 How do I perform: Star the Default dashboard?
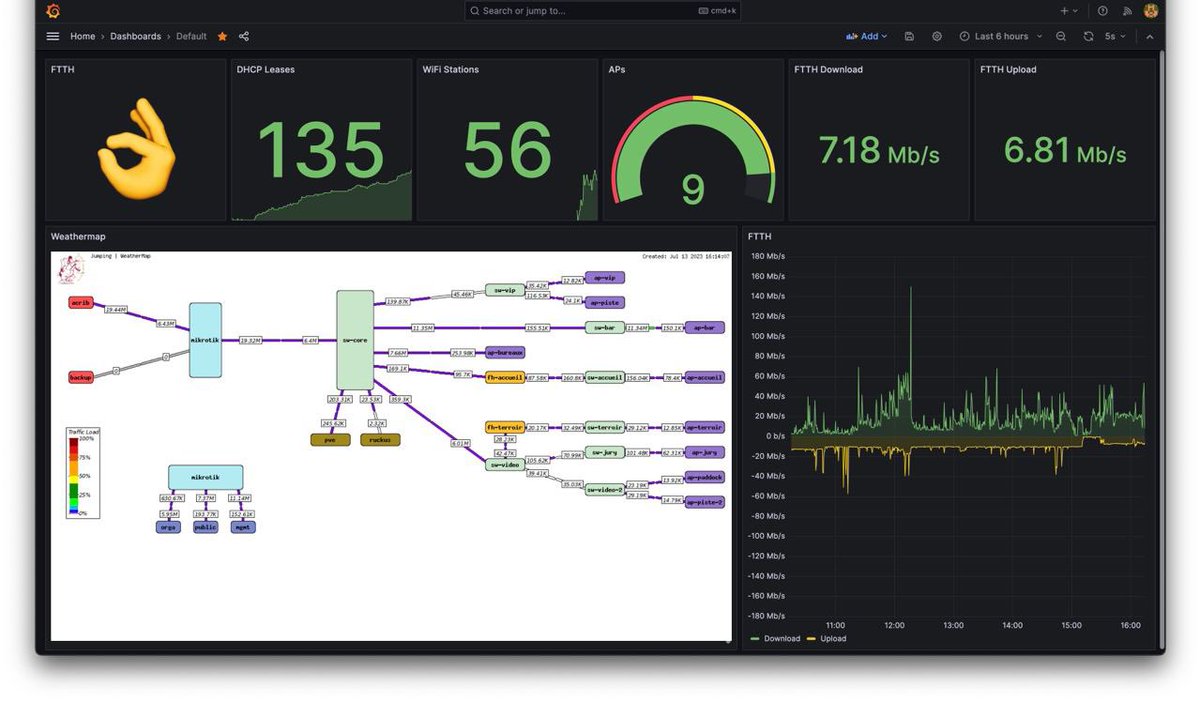222,36
